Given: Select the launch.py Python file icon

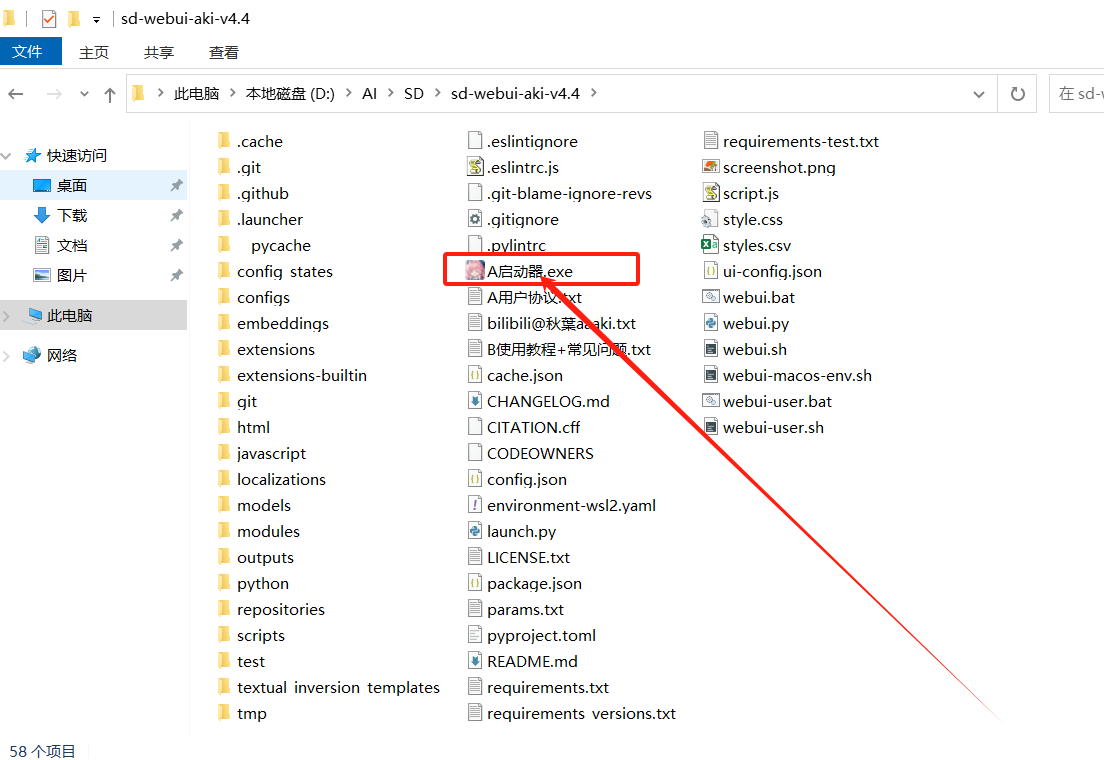Looking at the screenshot, I should point(475,530).
